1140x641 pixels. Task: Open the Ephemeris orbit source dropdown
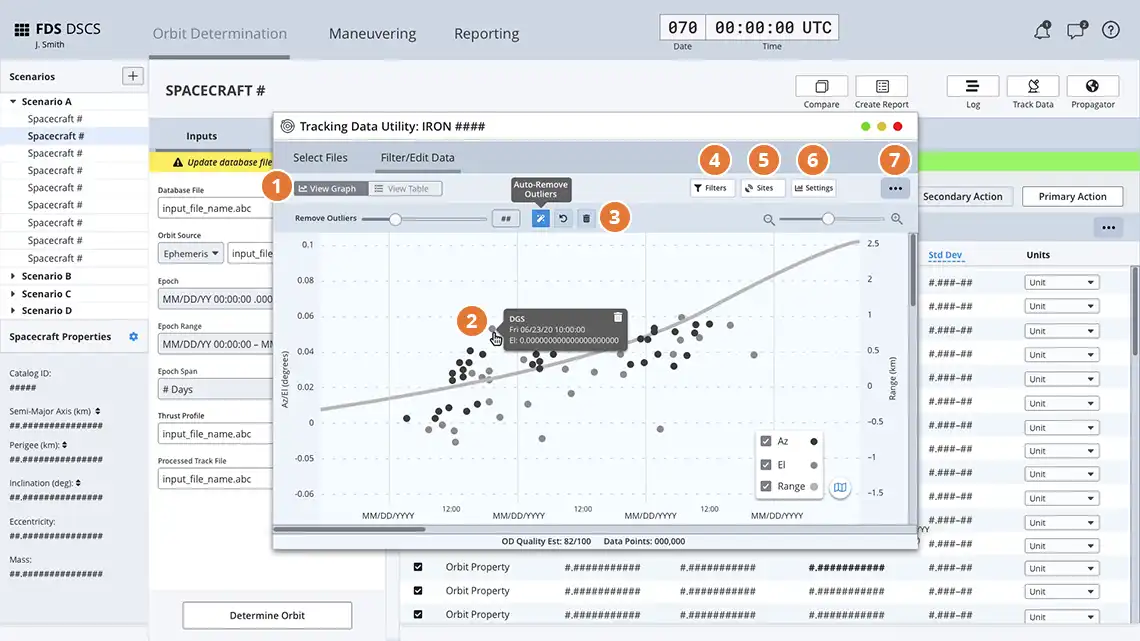click(190, 253)
